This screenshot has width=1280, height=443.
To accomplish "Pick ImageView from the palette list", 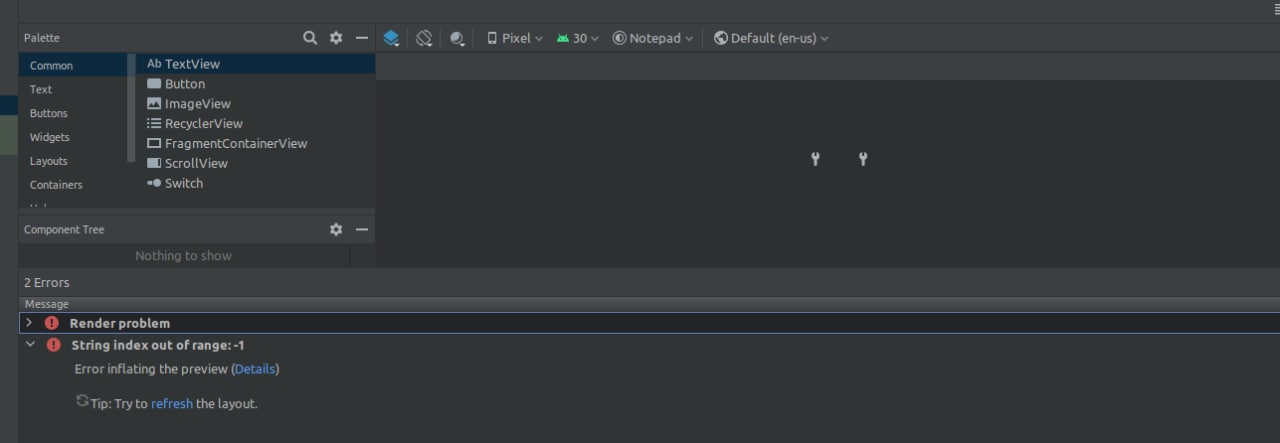I will pos(255,104).
